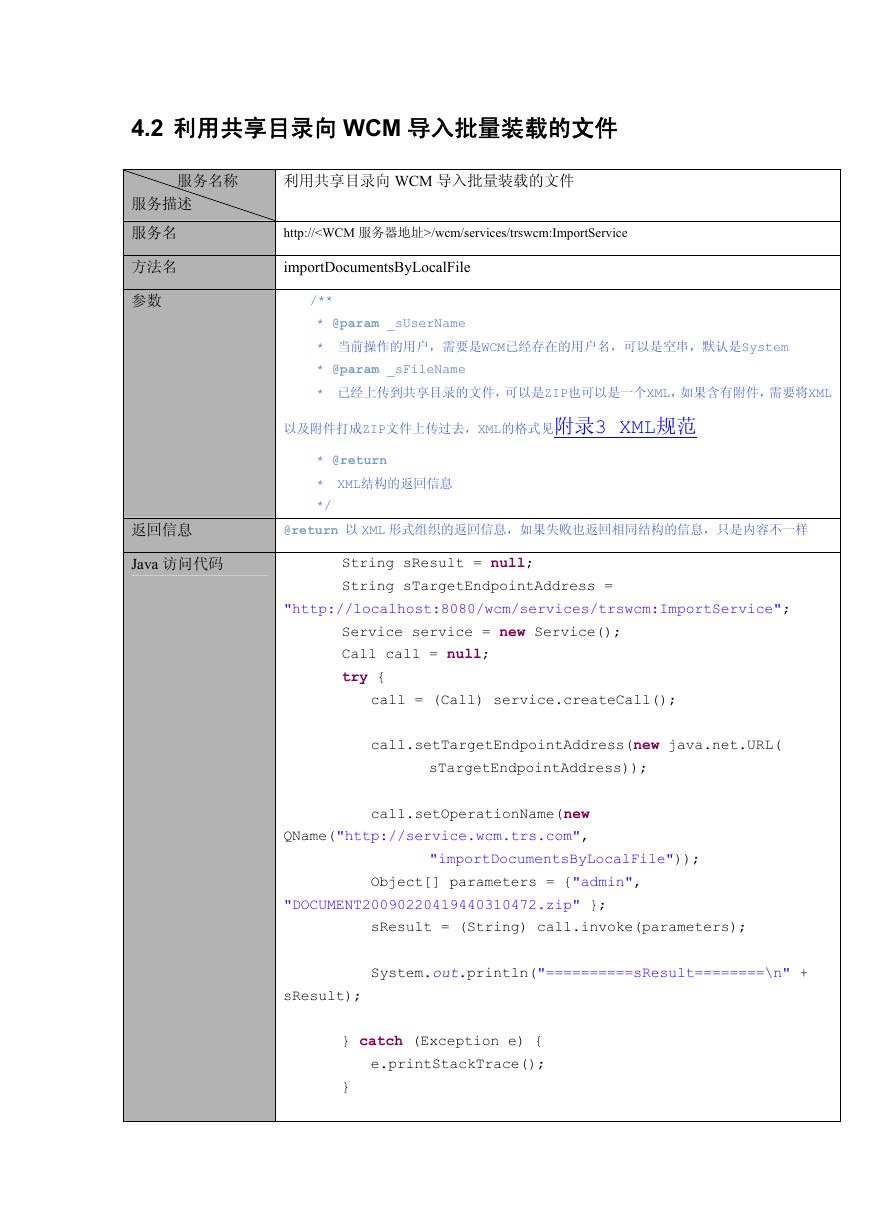The height and width of the screenshot is (1228, 869).
Task: Click the catch (Exception e) line
Action: [x=442, y=1041]
